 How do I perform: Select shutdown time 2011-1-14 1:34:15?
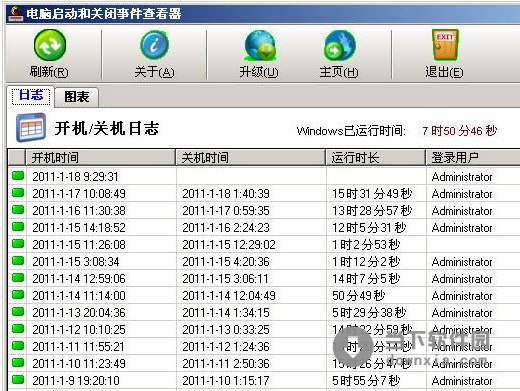[226, 313]
